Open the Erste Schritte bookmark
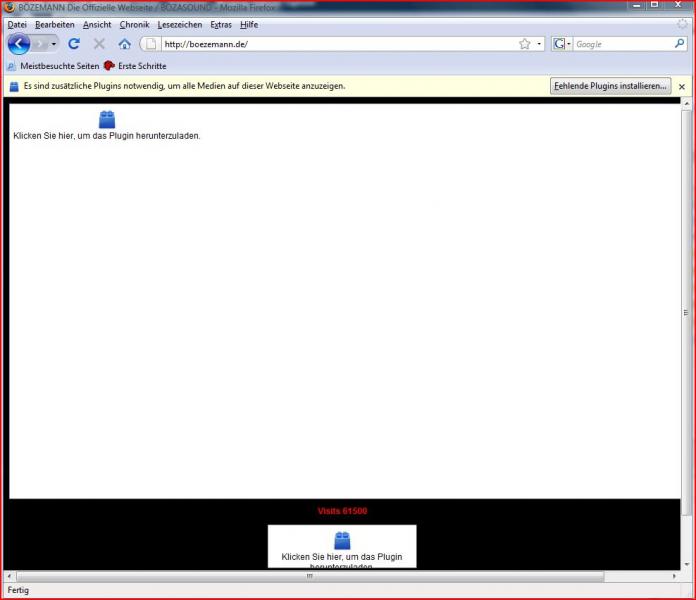Image resolution: width=696 pixels, height=600 pixels. 142,66
